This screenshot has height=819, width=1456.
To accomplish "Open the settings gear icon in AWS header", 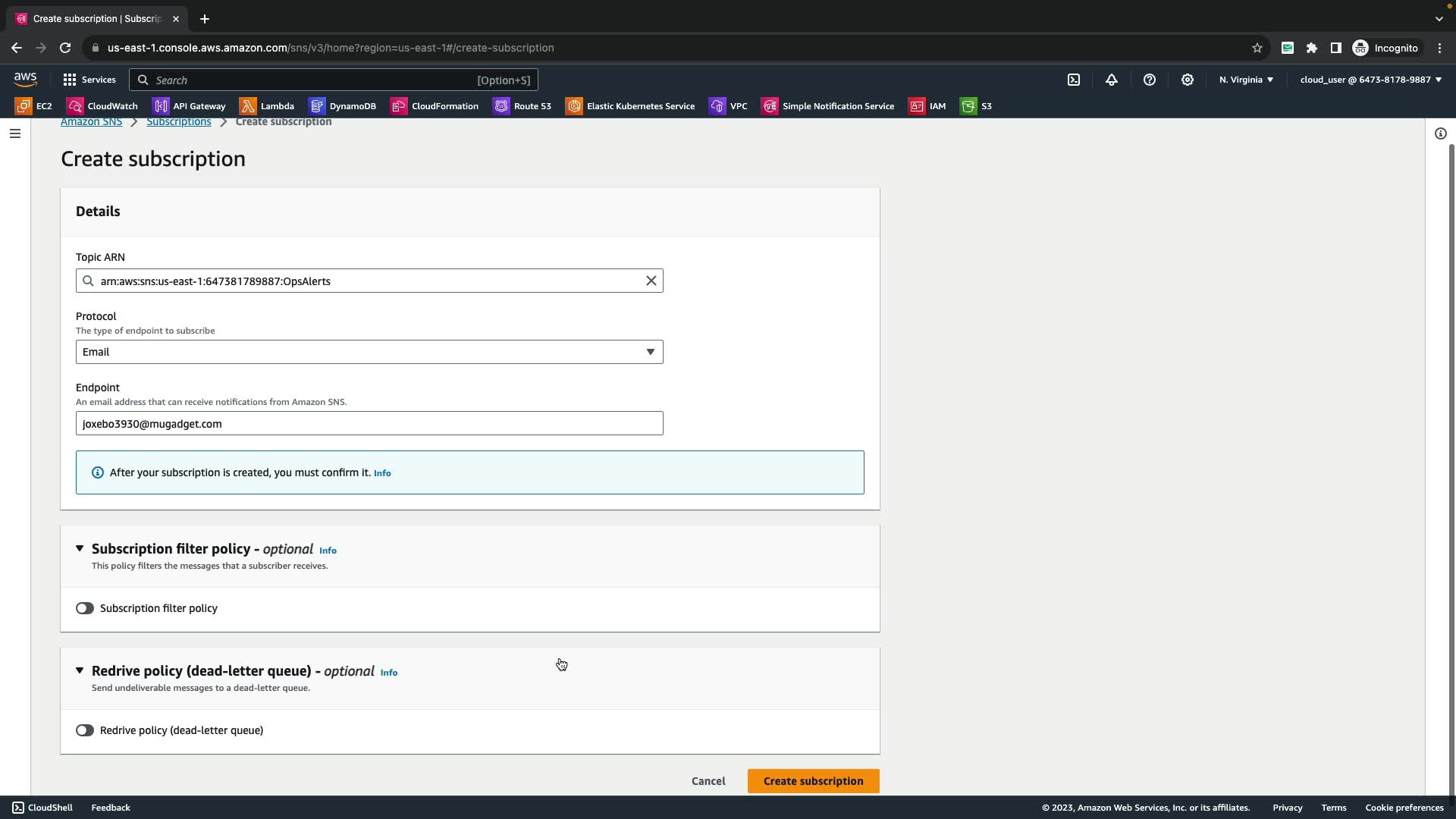I will [x=1188, y=80].
